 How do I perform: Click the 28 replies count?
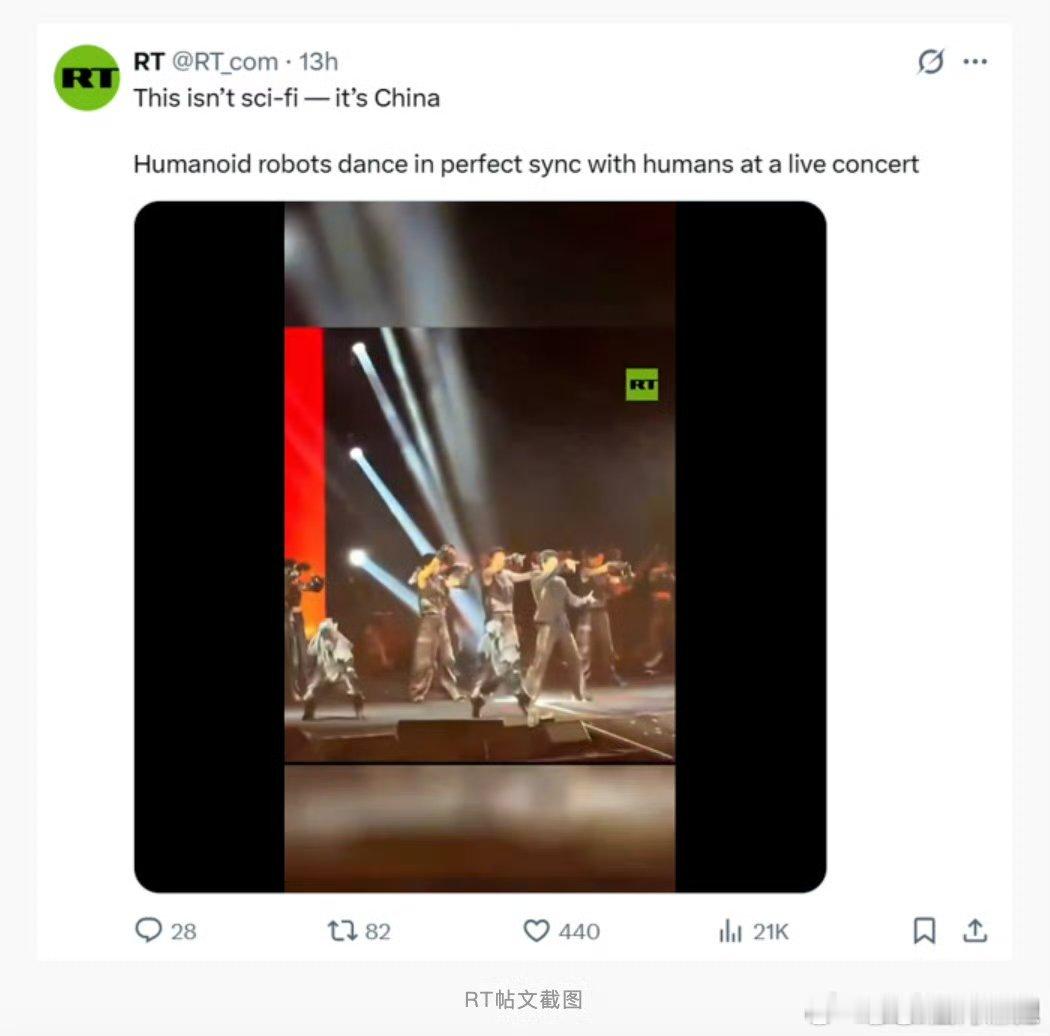183,932
